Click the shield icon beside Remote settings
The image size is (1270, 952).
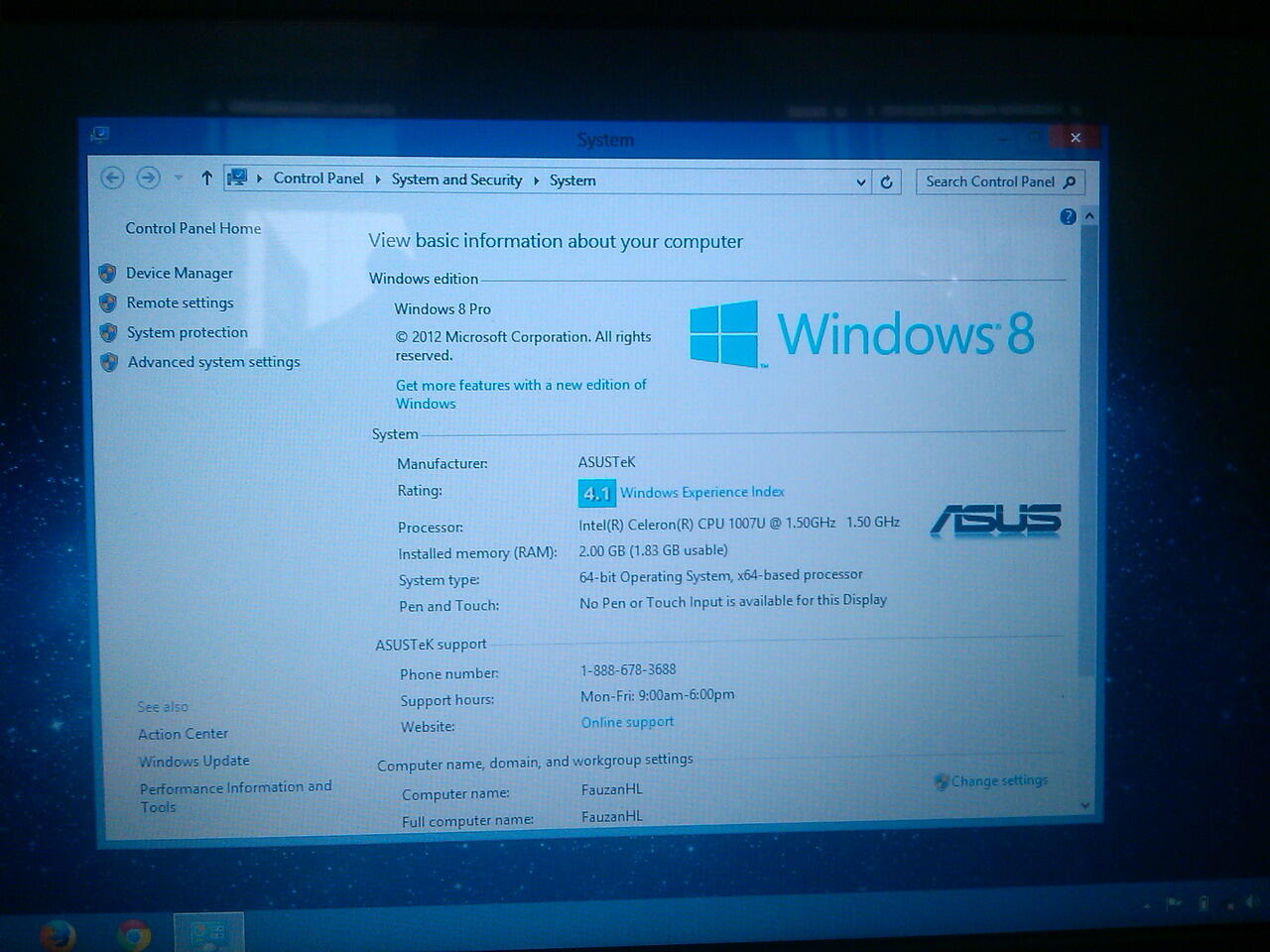click(x=108, y=302)
